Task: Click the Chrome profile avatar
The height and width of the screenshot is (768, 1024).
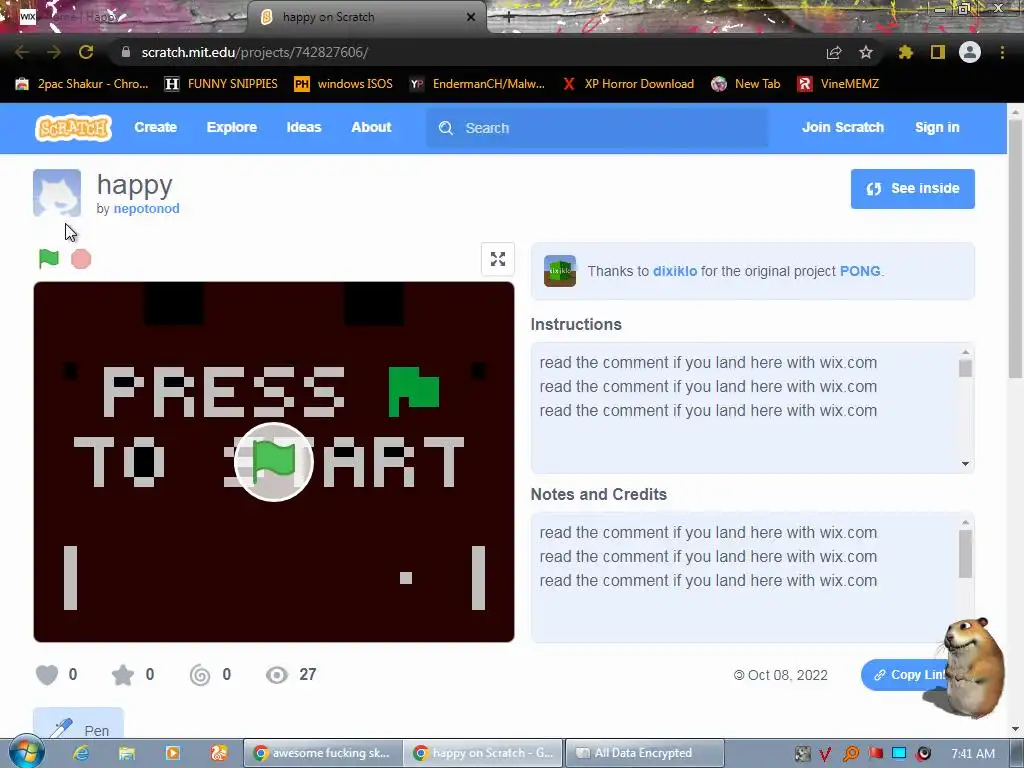Action: tap(970, 52)
